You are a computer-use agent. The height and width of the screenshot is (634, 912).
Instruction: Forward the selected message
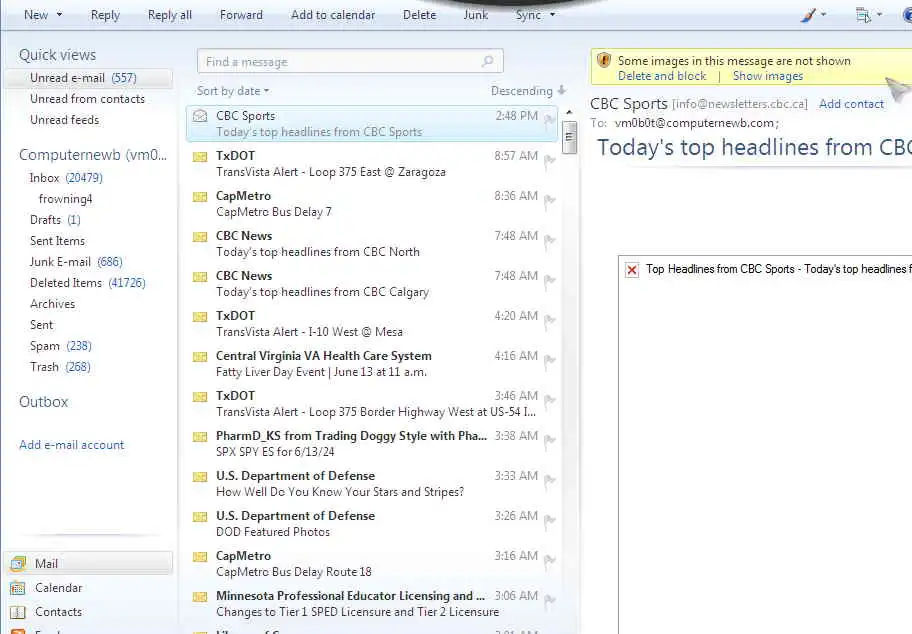pyautogui.click(x=241, y=15)
